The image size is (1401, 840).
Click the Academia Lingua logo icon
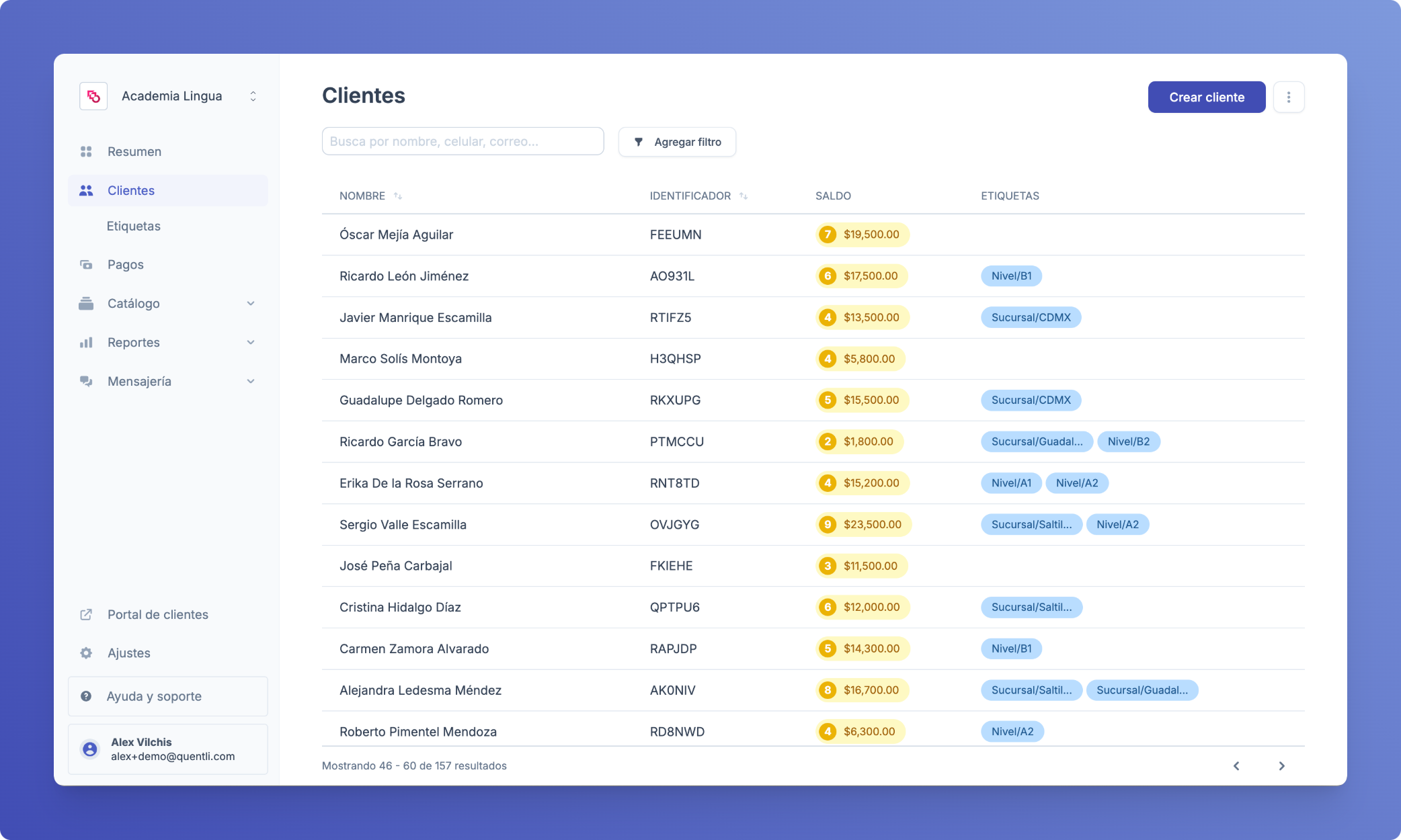coord(93,96)
